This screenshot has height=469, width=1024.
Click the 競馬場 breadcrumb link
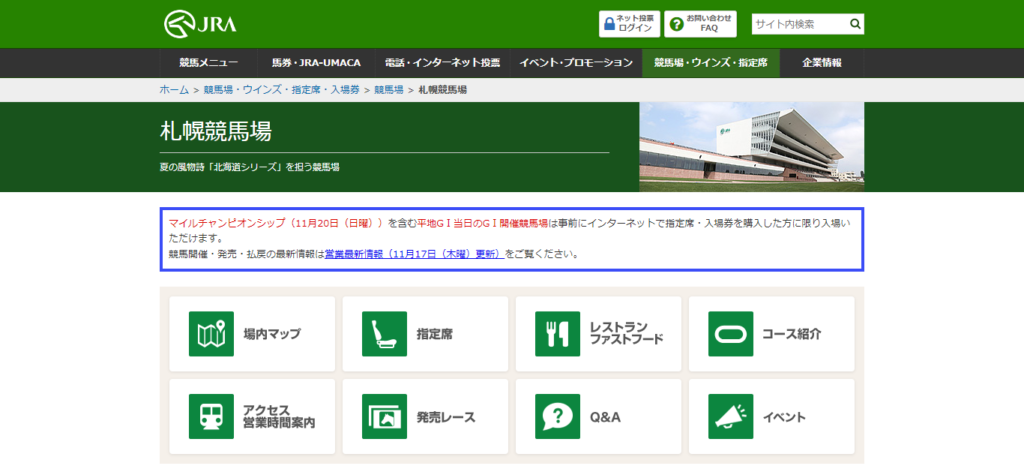(x=389, y=89)
